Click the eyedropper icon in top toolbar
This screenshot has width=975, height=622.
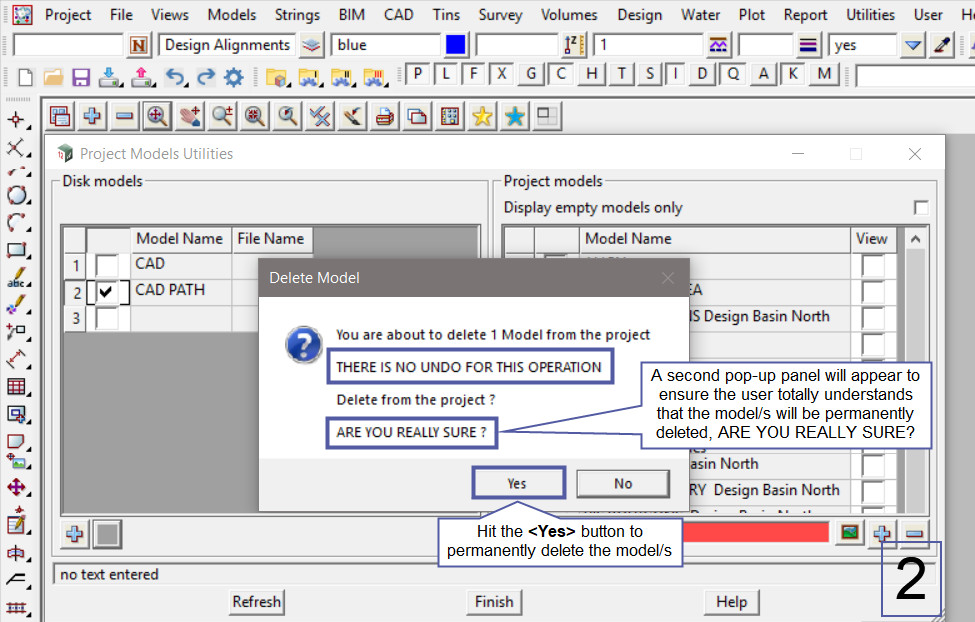click(x=943, y=45)
